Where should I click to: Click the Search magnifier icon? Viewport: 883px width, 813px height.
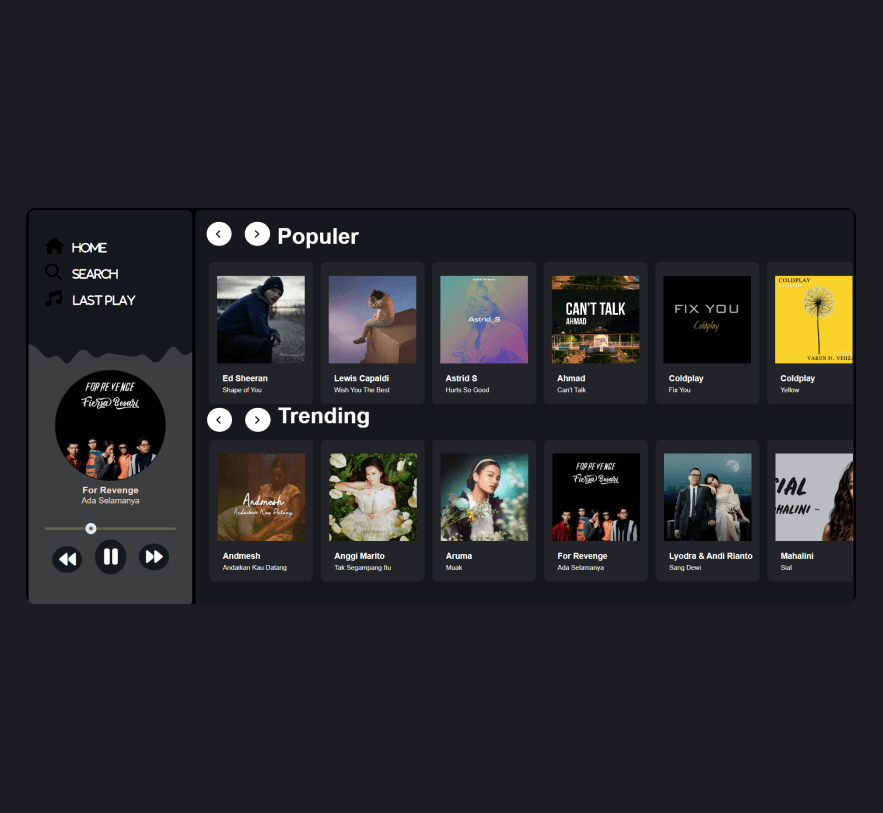pos(54,272)
